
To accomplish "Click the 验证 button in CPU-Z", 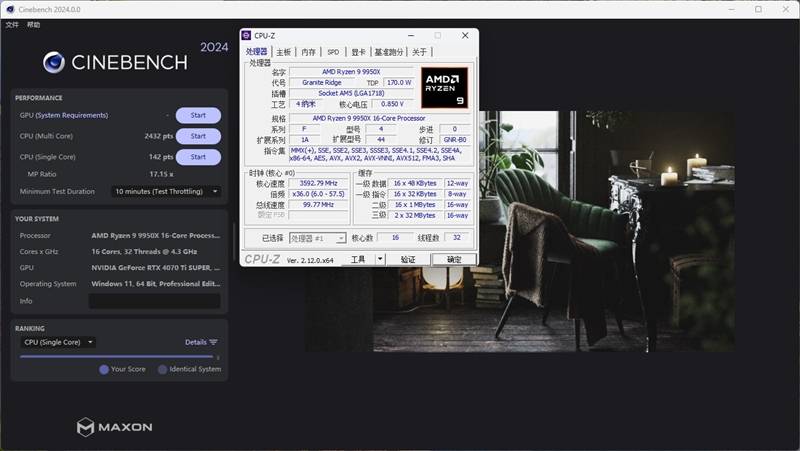I will point(408,259).
